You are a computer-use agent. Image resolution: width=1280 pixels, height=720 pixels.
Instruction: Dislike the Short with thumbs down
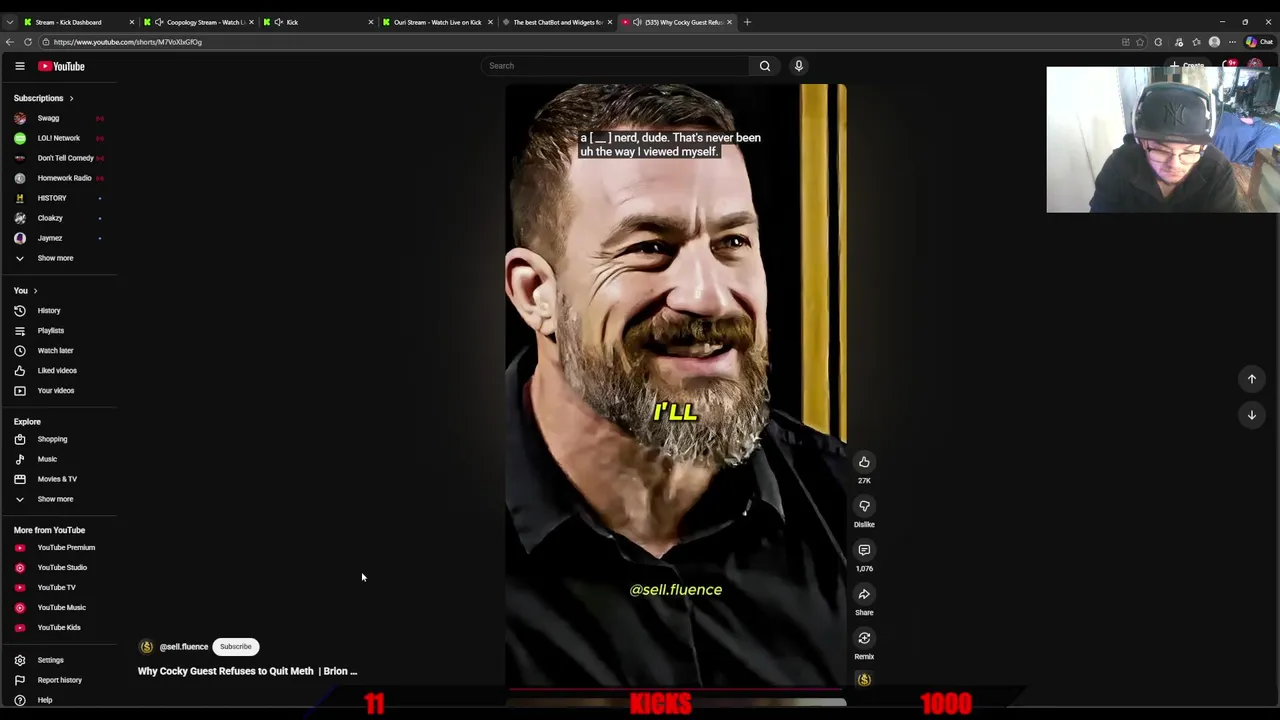click(x=864, y=506)
